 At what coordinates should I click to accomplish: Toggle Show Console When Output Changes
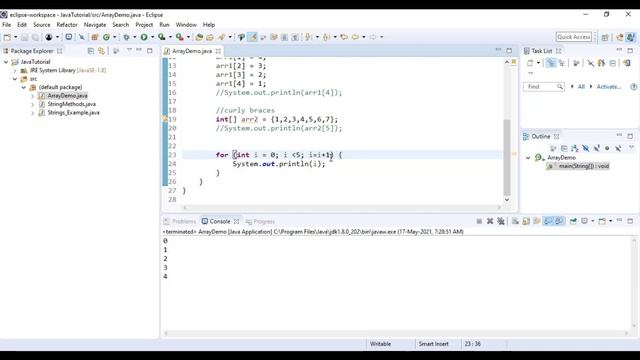(548, 221)
